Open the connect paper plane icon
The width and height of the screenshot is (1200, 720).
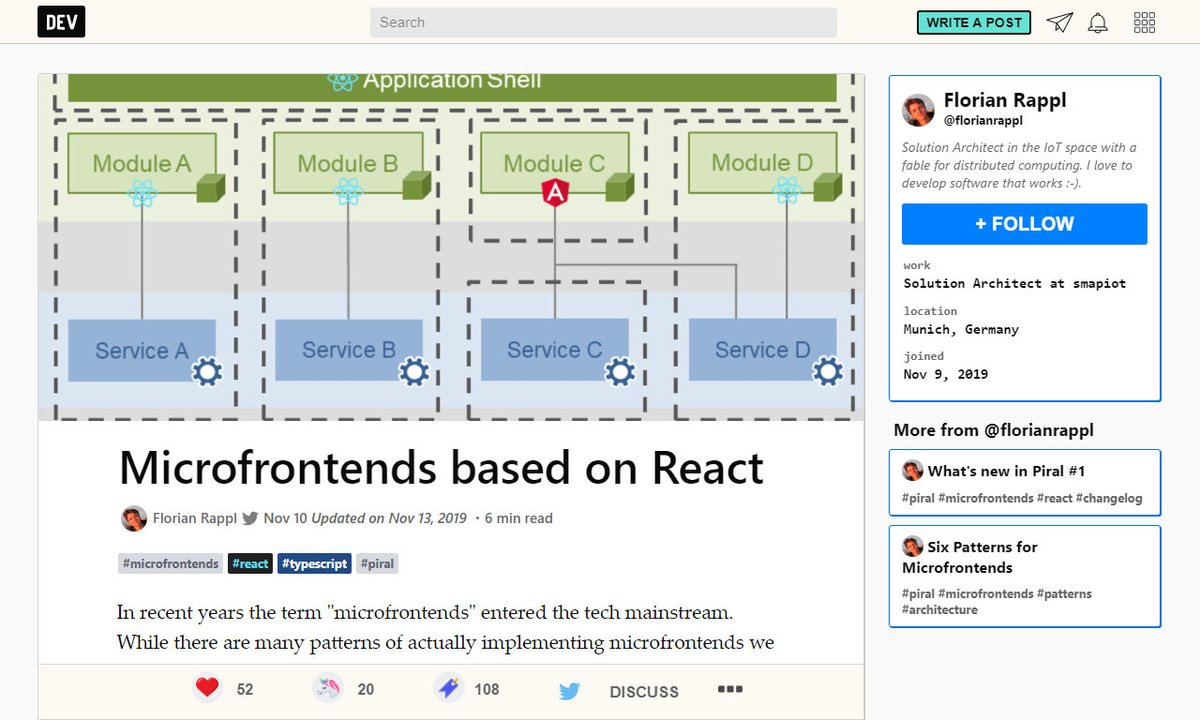tap(1059, 21)
